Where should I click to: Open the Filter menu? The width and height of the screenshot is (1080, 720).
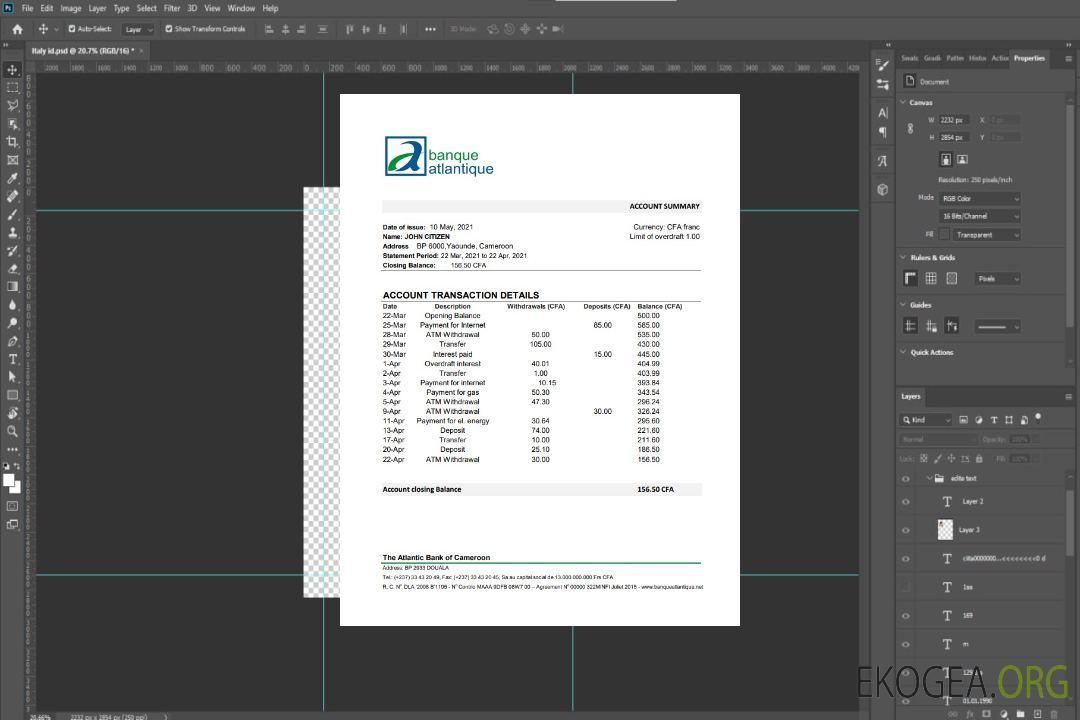pos(172,8)
